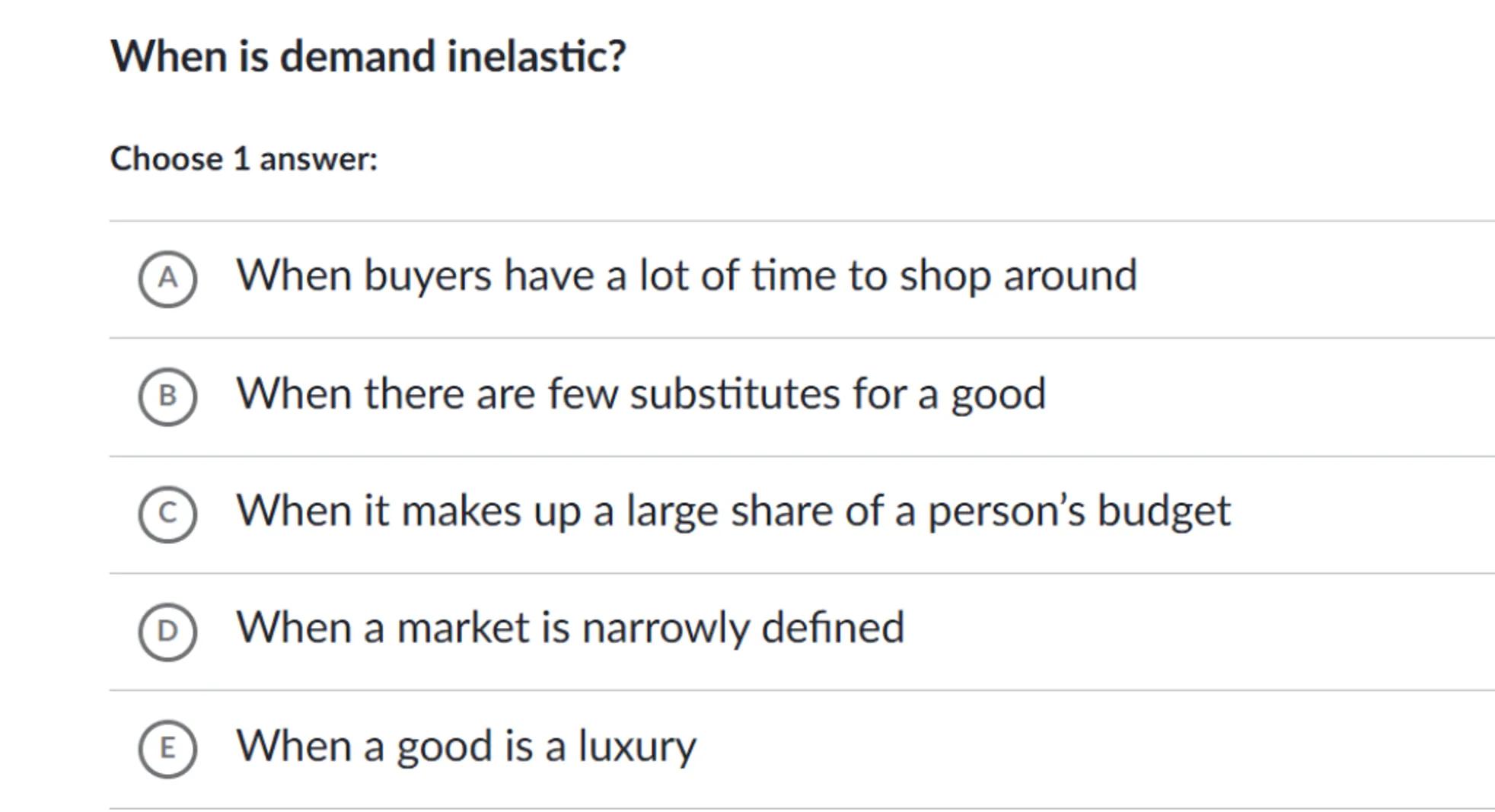This screenshot has width=1495, height=812.
Task: Click the circled letter C icon
Action: point(167,514)
